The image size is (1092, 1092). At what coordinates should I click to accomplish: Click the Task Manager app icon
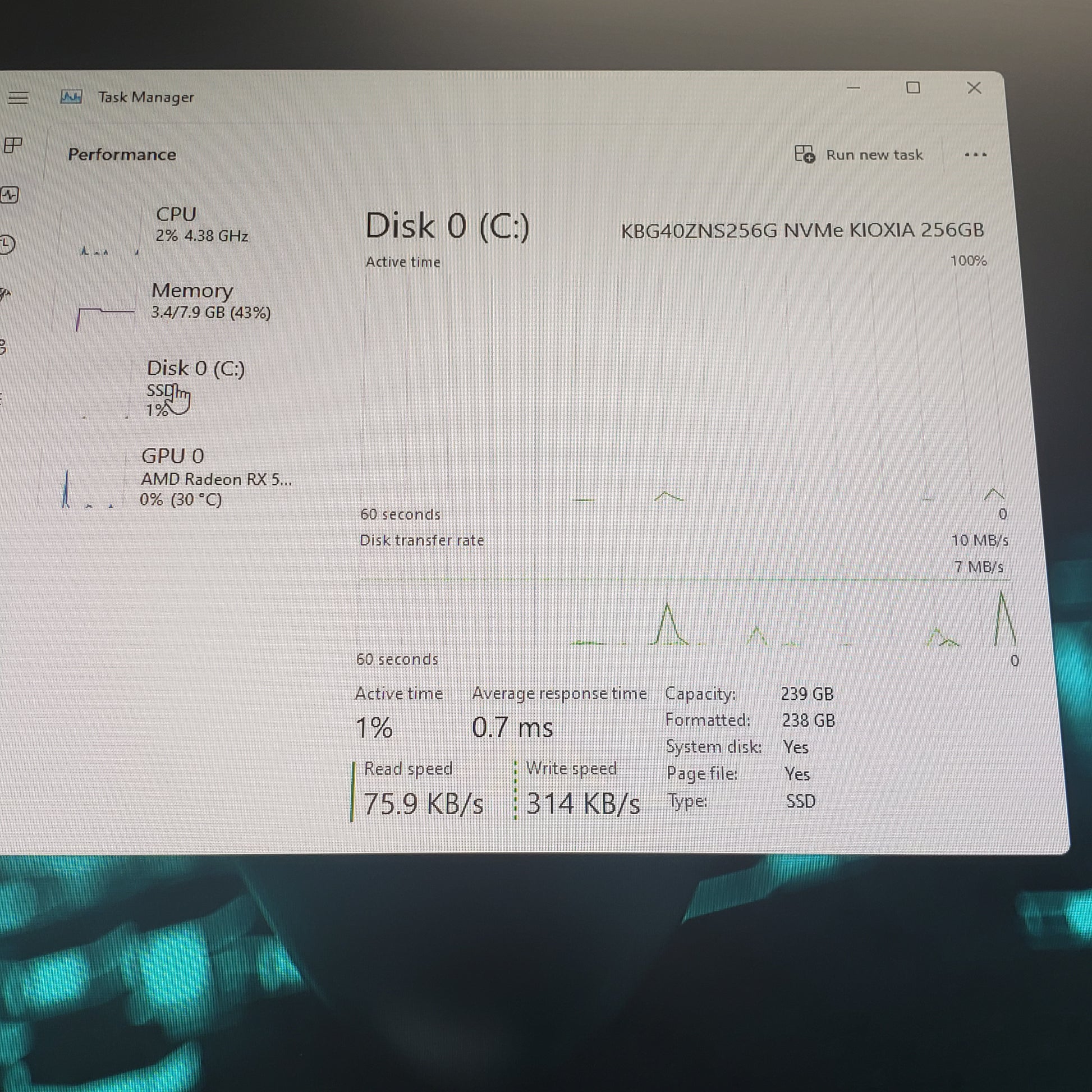pos(71,97)
